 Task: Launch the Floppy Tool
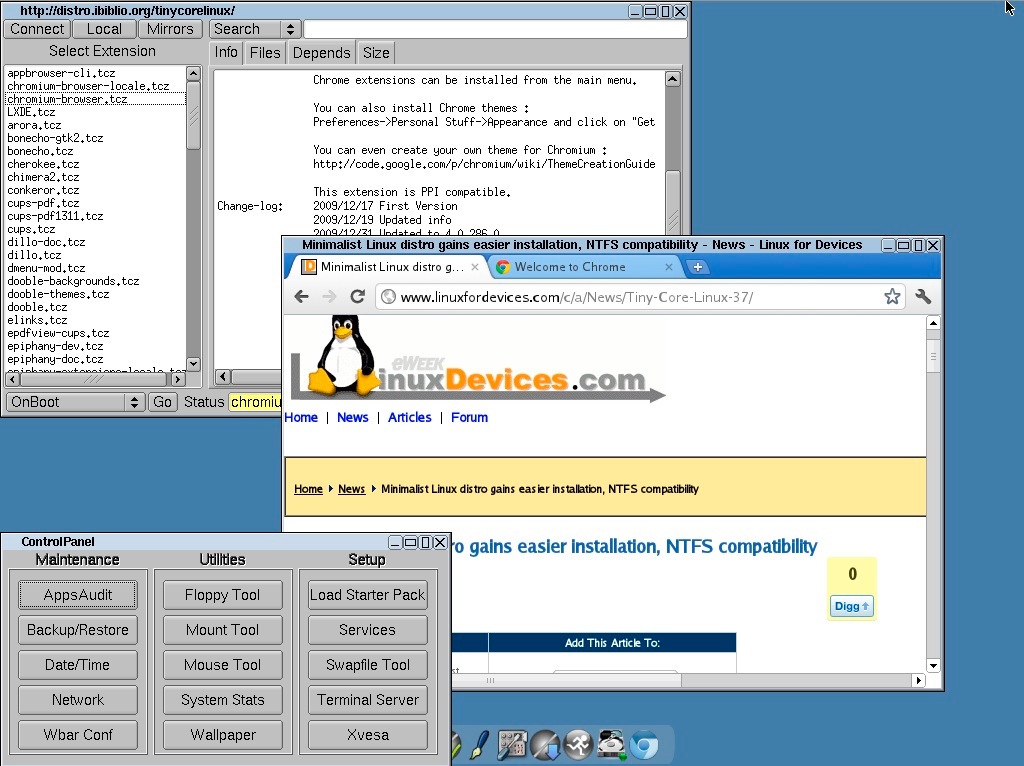(x=223, y=595)
